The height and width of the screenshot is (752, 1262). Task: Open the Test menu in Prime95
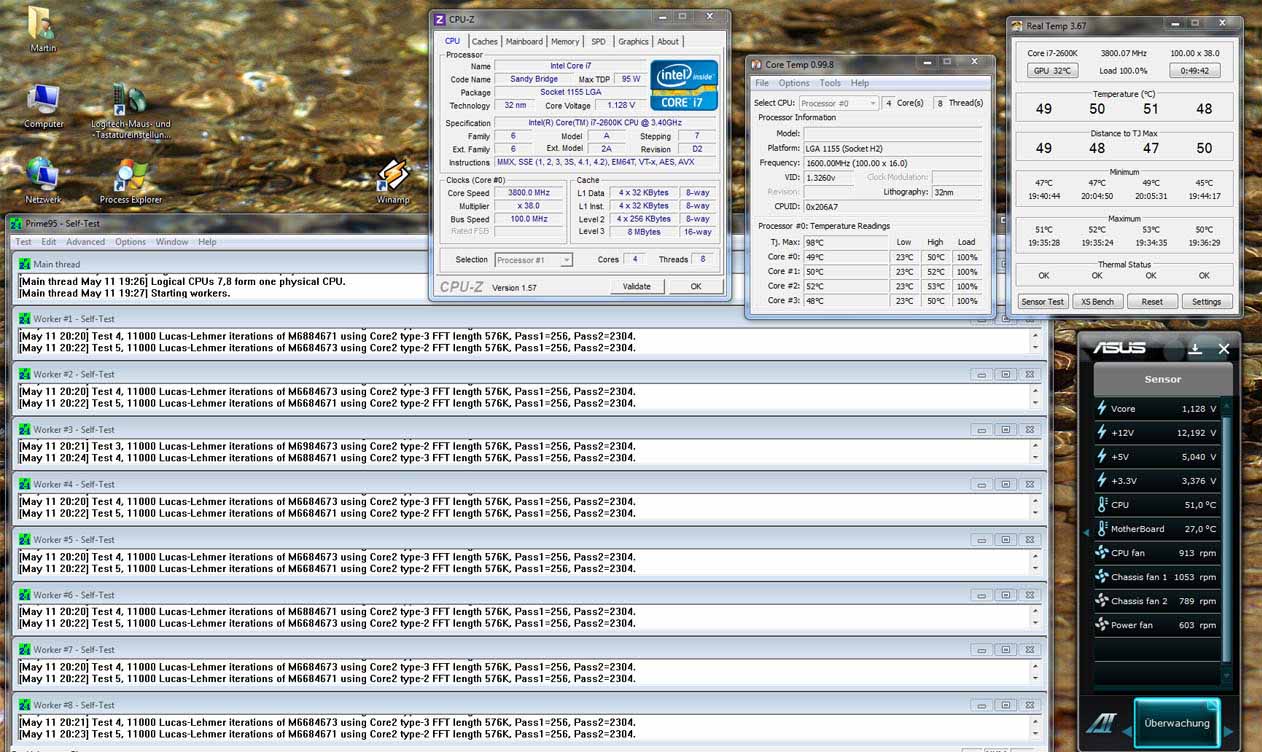[23, 242]
